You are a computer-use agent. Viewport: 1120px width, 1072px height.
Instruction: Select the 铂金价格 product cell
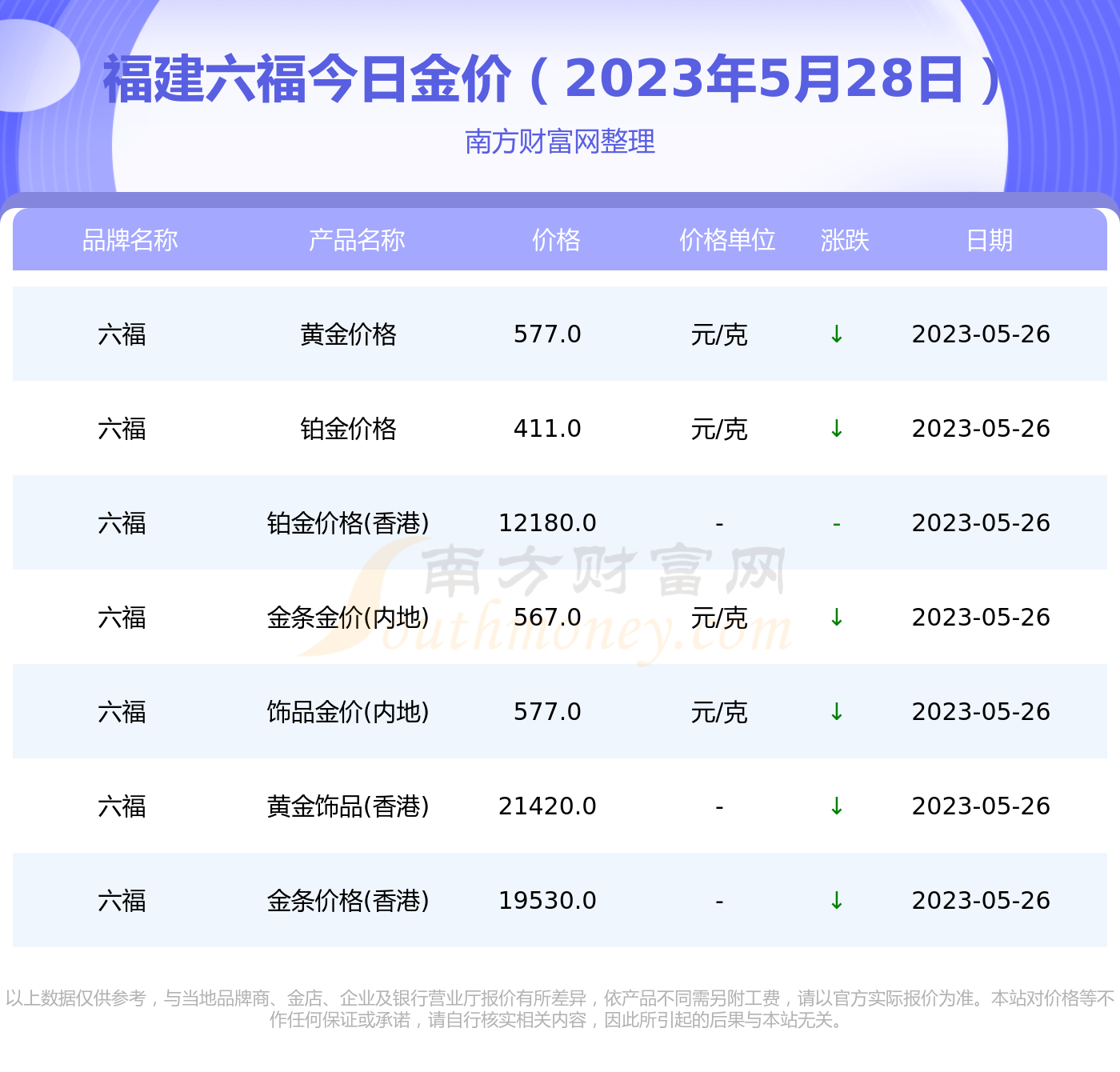(x=348, y=429)
